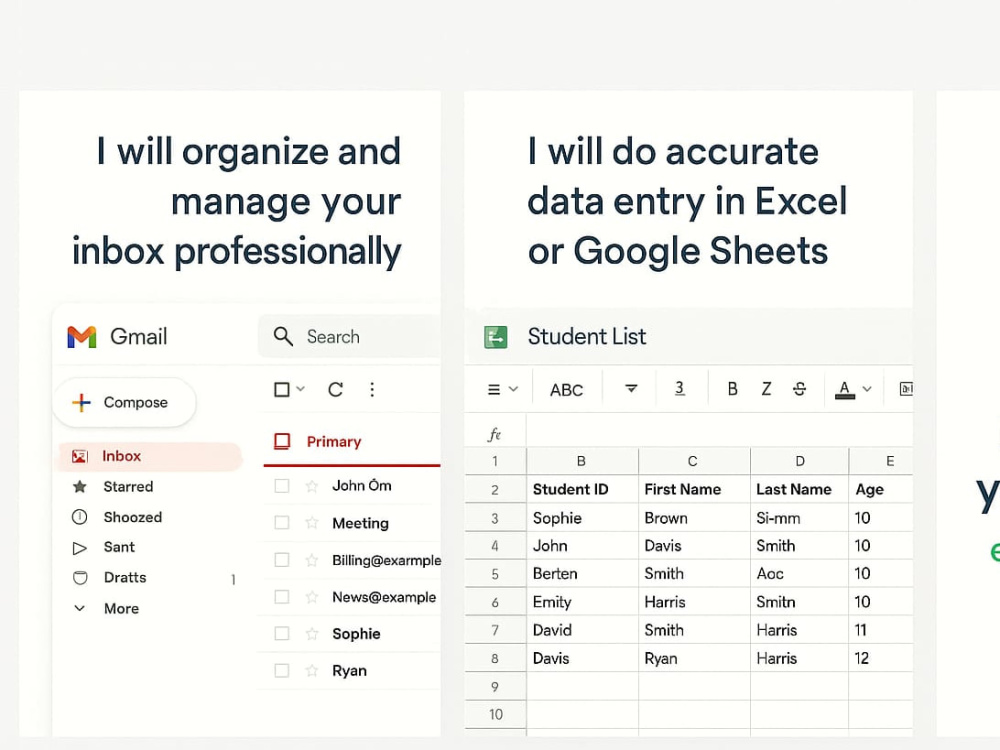The height and width of the screenshot is (750, 1000).
Task: Click the search magnifier icon
Action: coord(283,336)
